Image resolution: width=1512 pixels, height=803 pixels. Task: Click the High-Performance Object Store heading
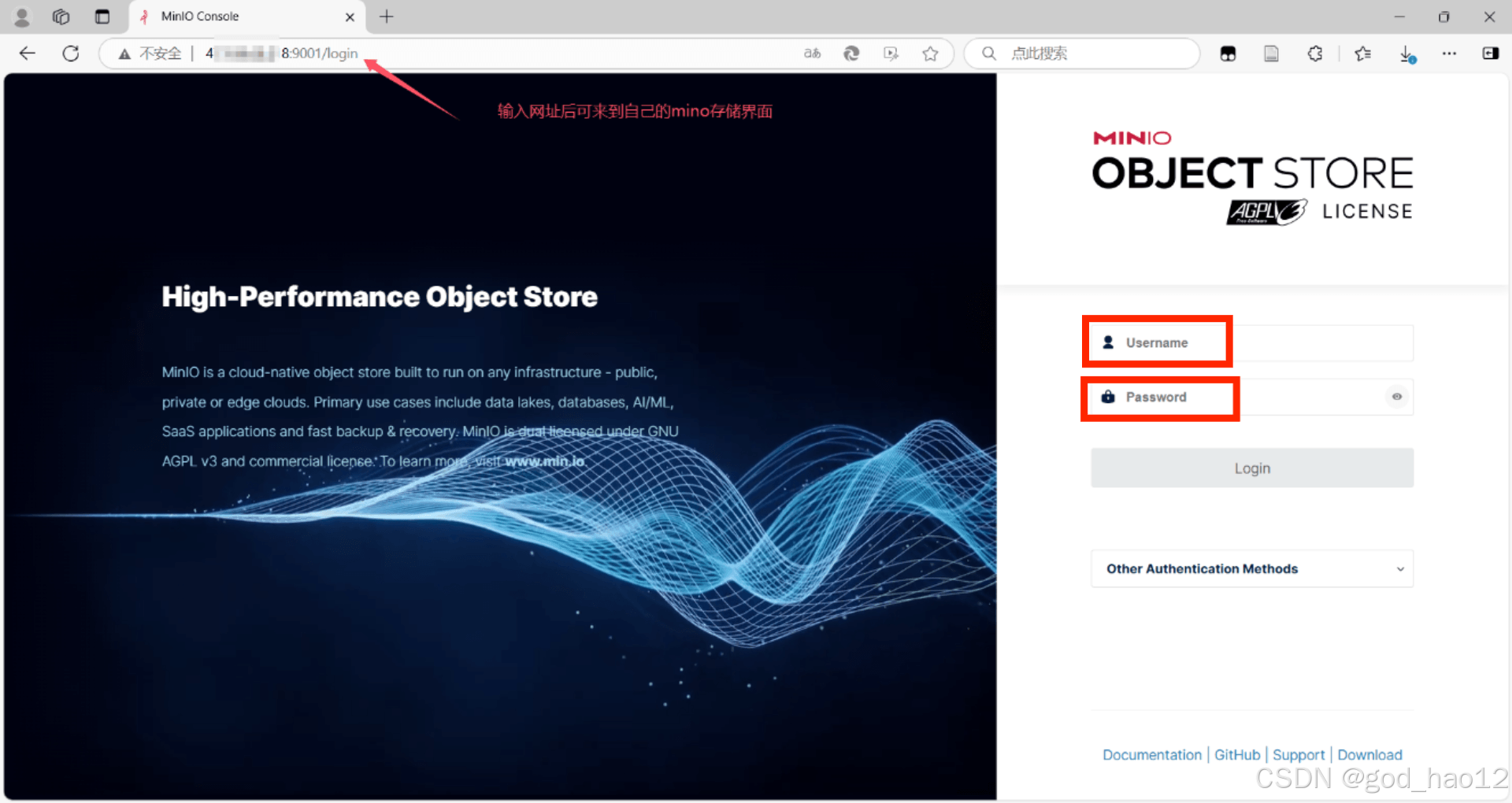pyautogui.click(x=380, y=297)
